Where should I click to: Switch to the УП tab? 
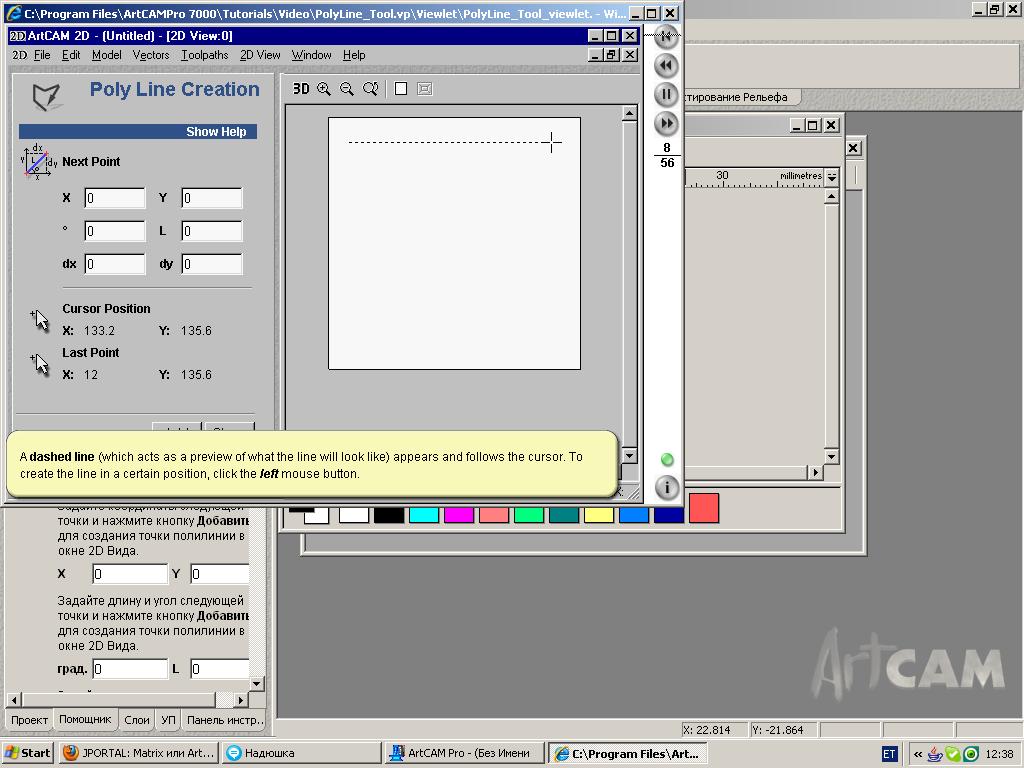(x=168, y=720)
